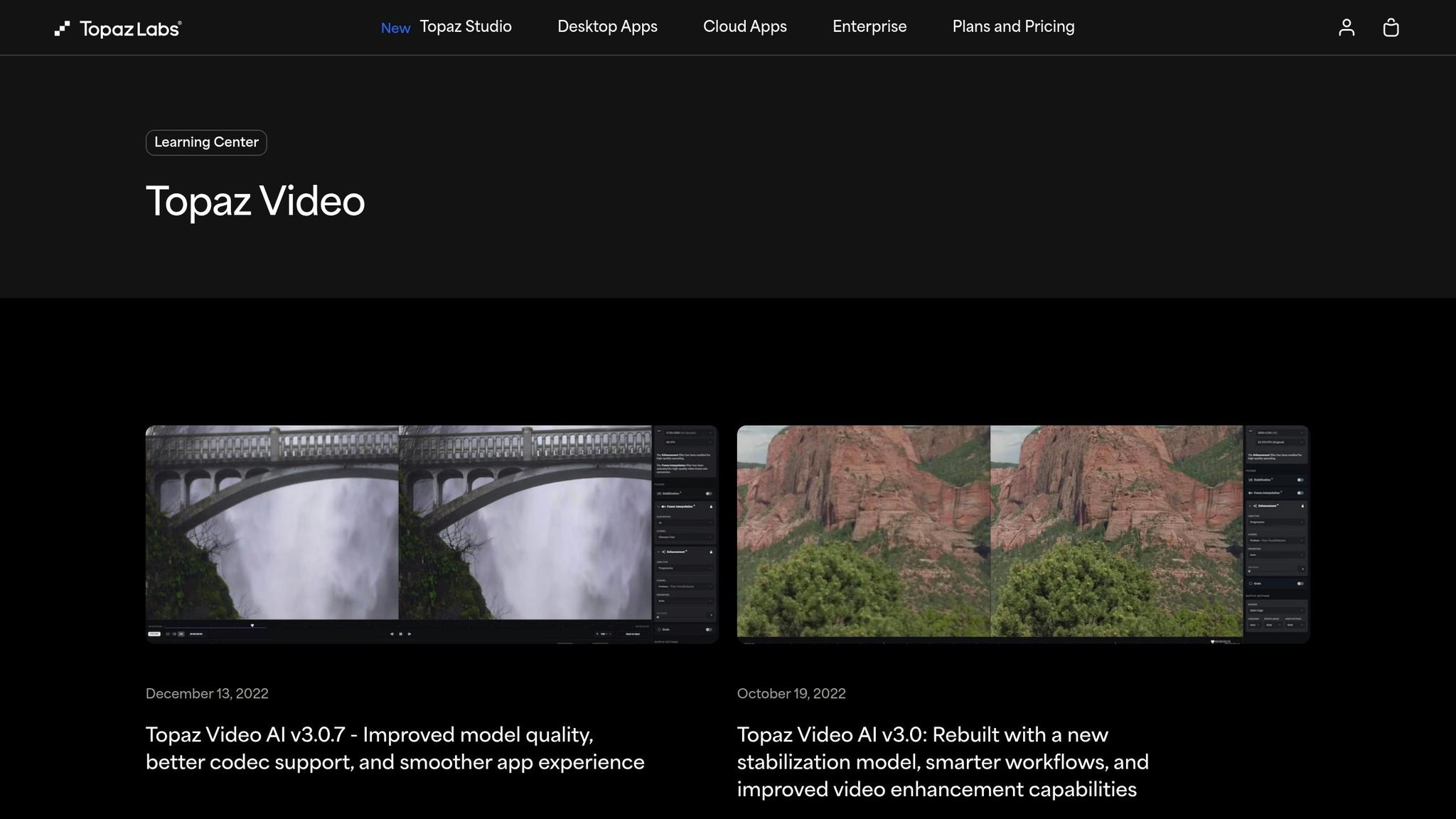Open the red canyon article thumbnail
The height and width of the screenshot is (819, 1456).
990,533
